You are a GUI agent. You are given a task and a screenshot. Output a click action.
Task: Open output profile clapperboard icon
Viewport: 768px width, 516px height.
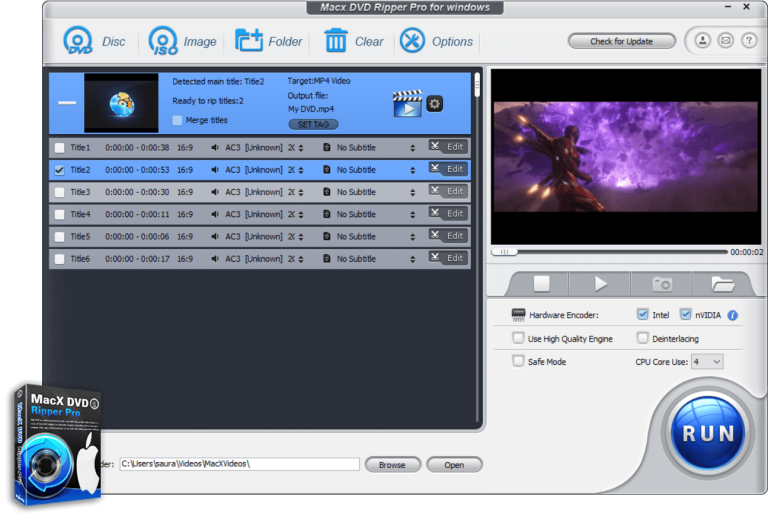(408, 104)
